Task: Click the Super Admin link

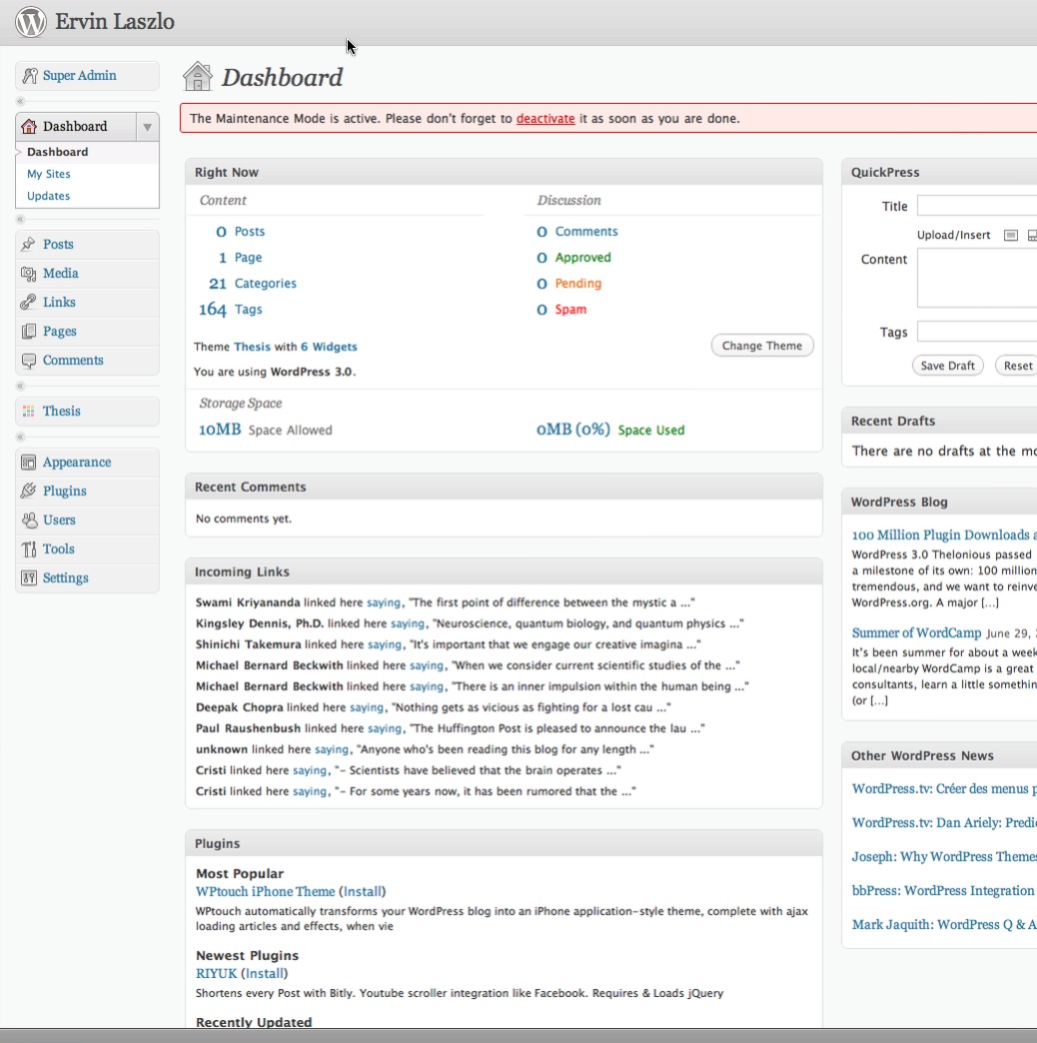Action: [x=79, y=75]
